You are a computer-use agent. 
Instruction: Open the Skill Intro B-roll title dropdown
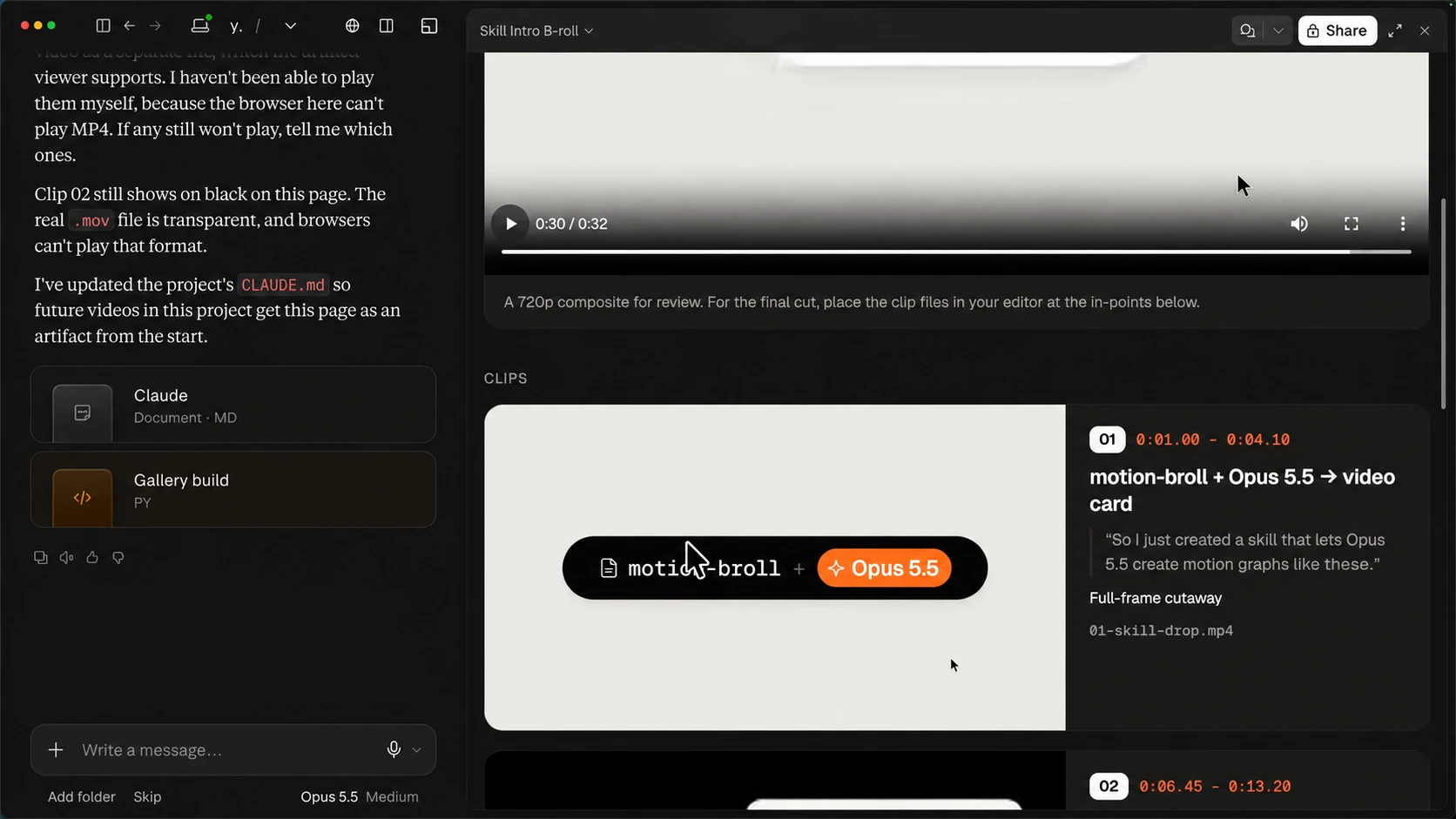click(x=536, y=30)
